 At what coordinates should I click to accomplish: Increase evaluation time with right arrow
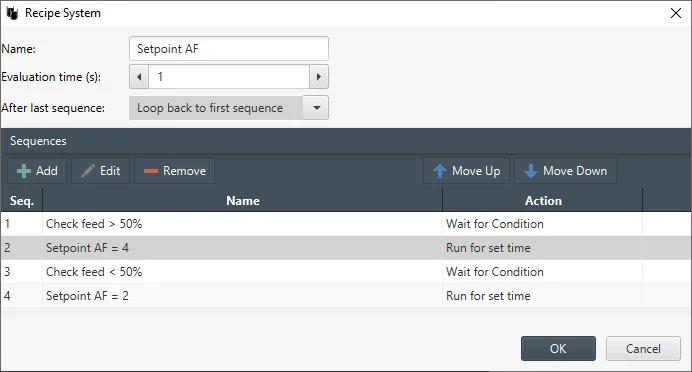point(319,77)
